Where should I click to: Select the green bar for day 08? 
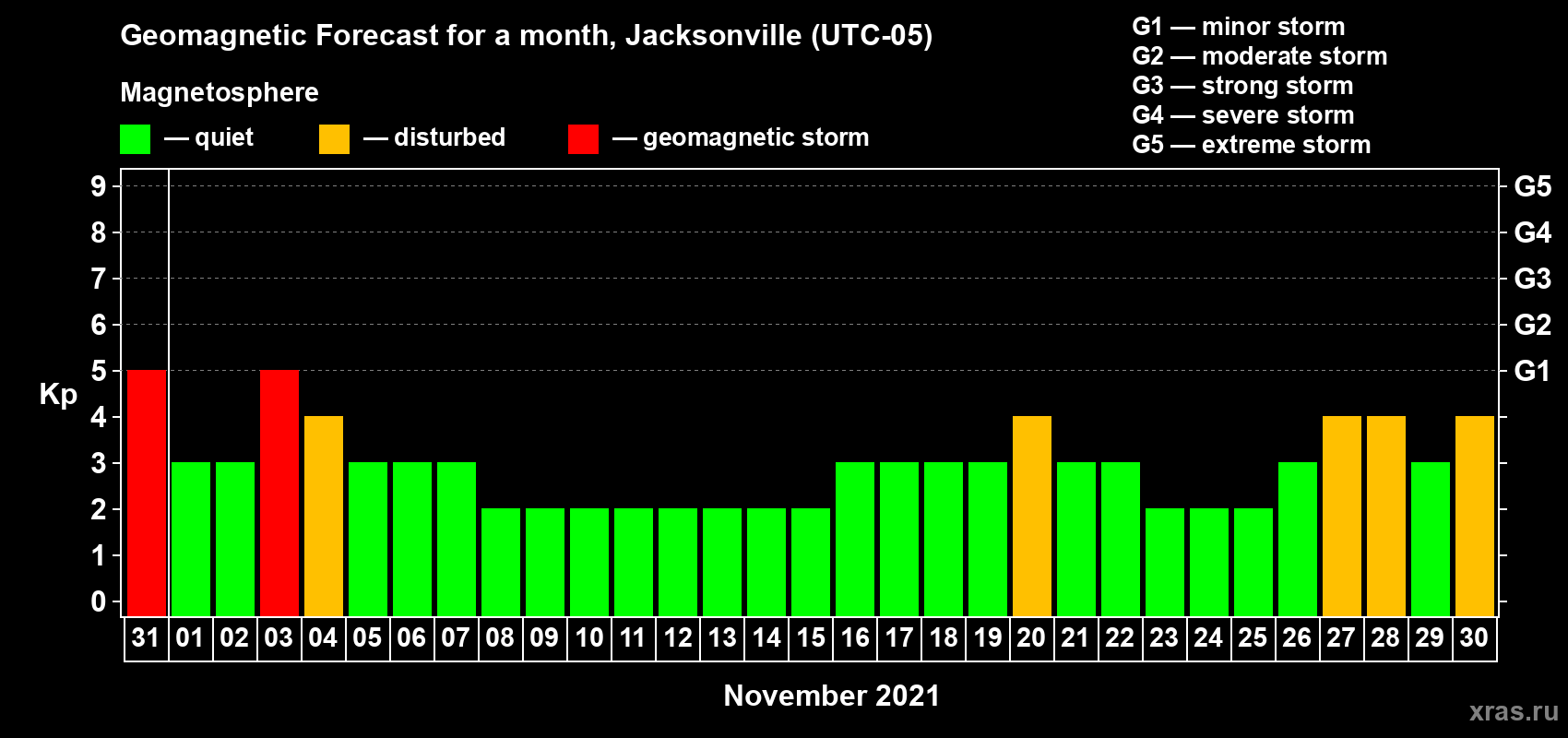(x=501, y=562)
